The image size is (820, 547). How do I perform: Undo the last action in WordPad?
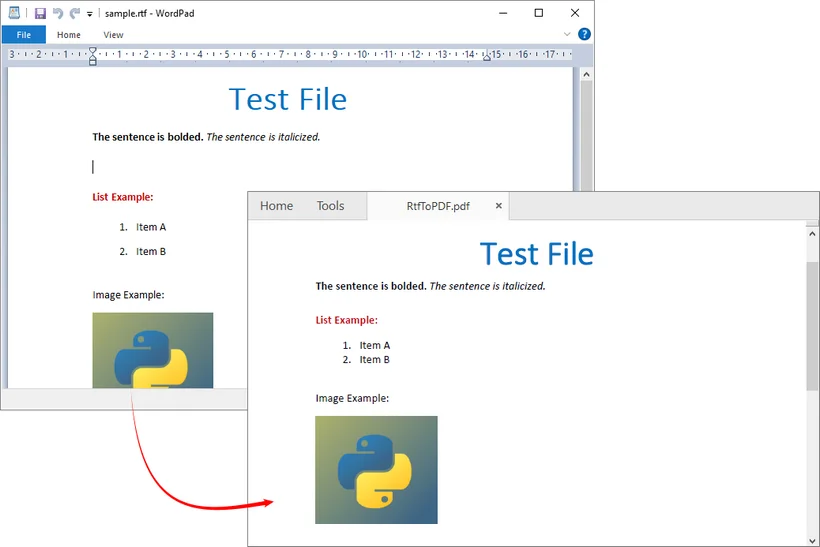click(58, 14)
